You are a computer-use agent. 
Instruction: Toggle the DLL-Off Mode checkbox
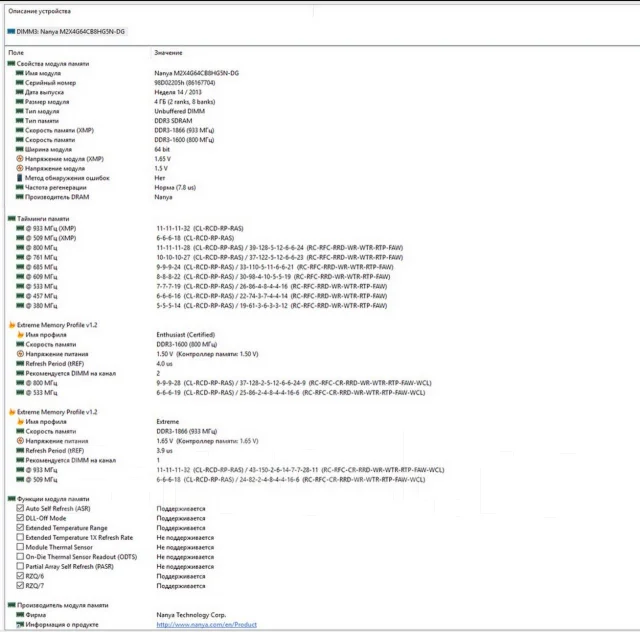[x=20, y=518]
